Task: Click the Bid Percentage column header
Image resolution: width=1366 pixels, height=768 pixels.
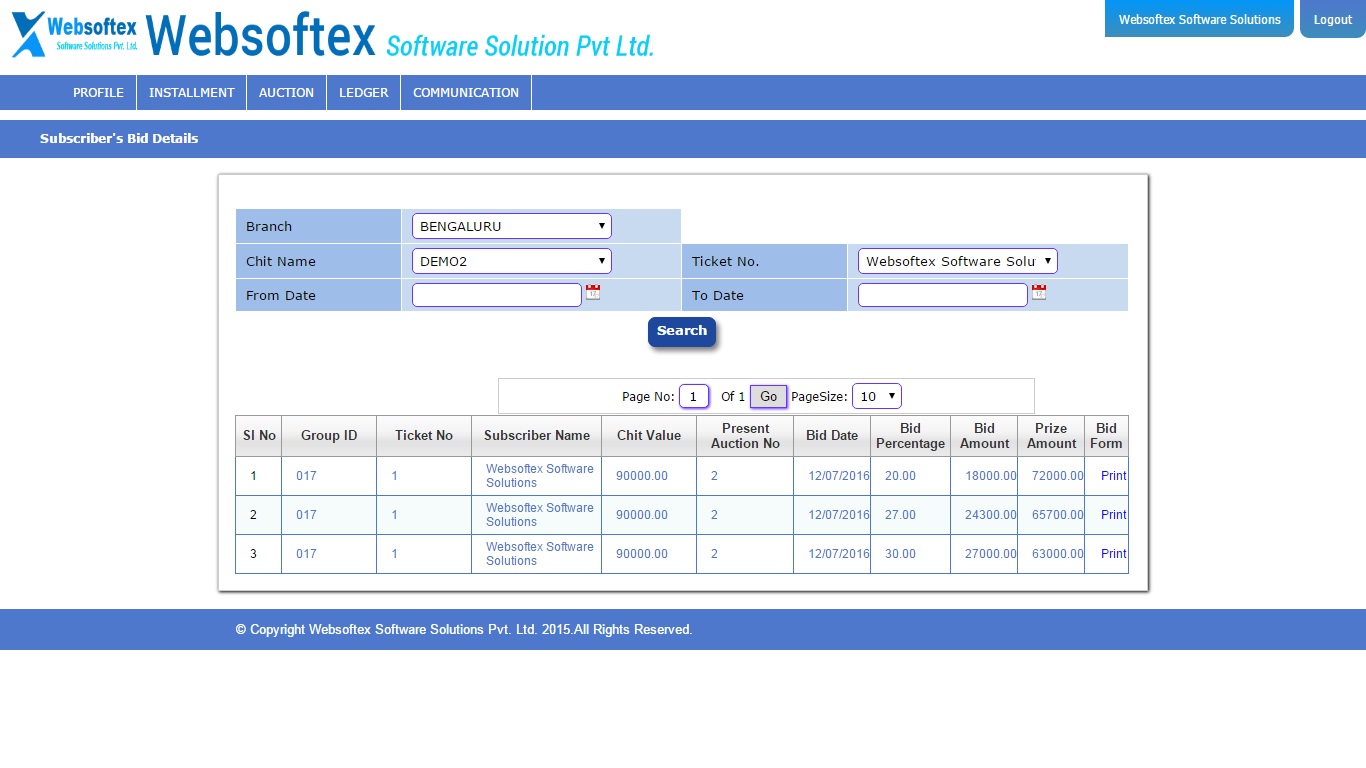Action: [910, 436]
